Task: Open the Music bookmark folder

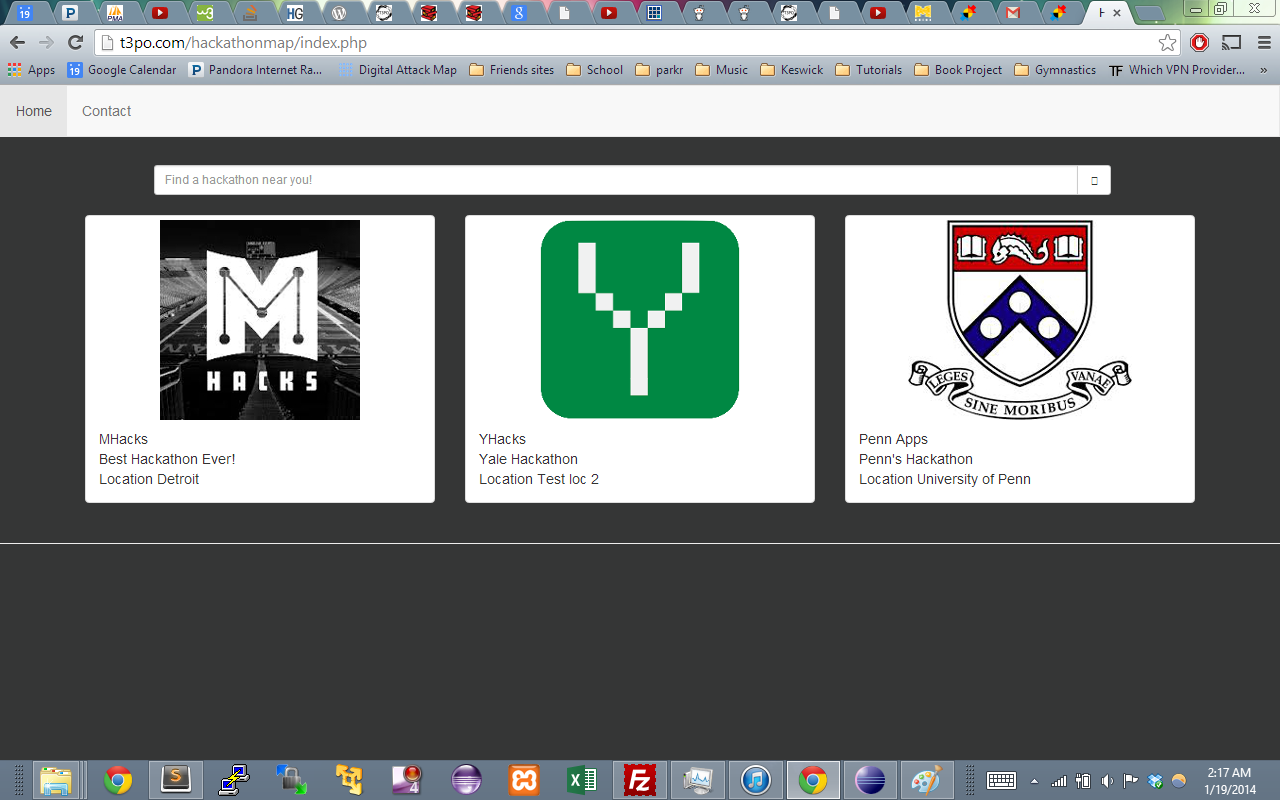Action: tap(721, 70)
